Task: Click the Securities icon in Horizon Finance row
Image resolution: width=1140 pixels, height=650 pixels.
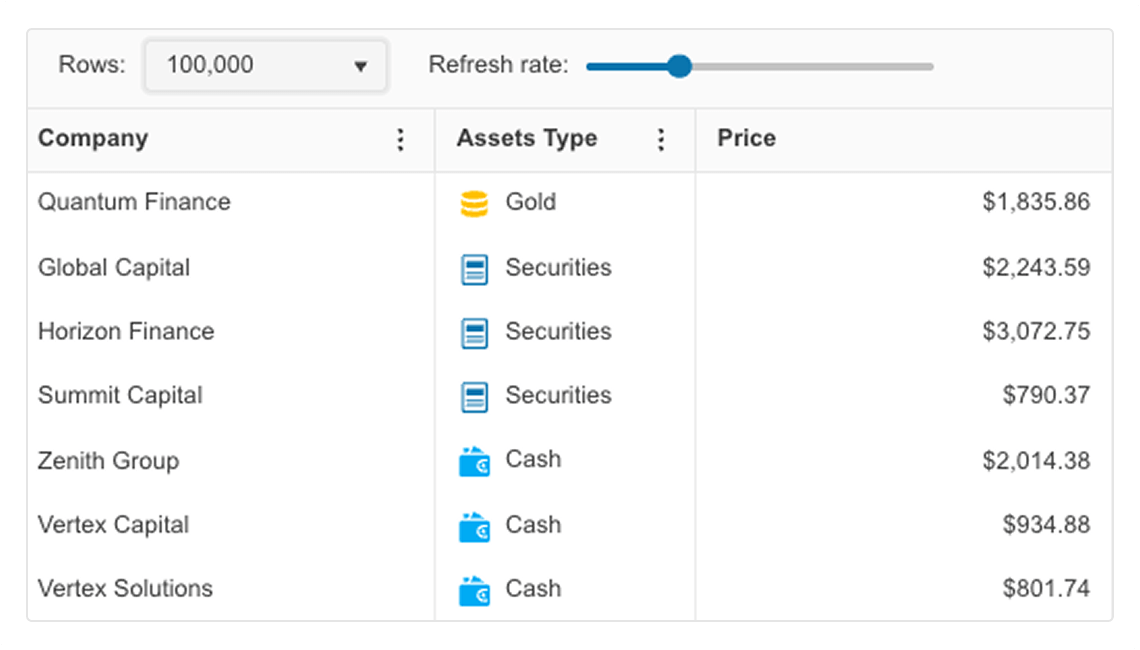Action: coord(474,333)
